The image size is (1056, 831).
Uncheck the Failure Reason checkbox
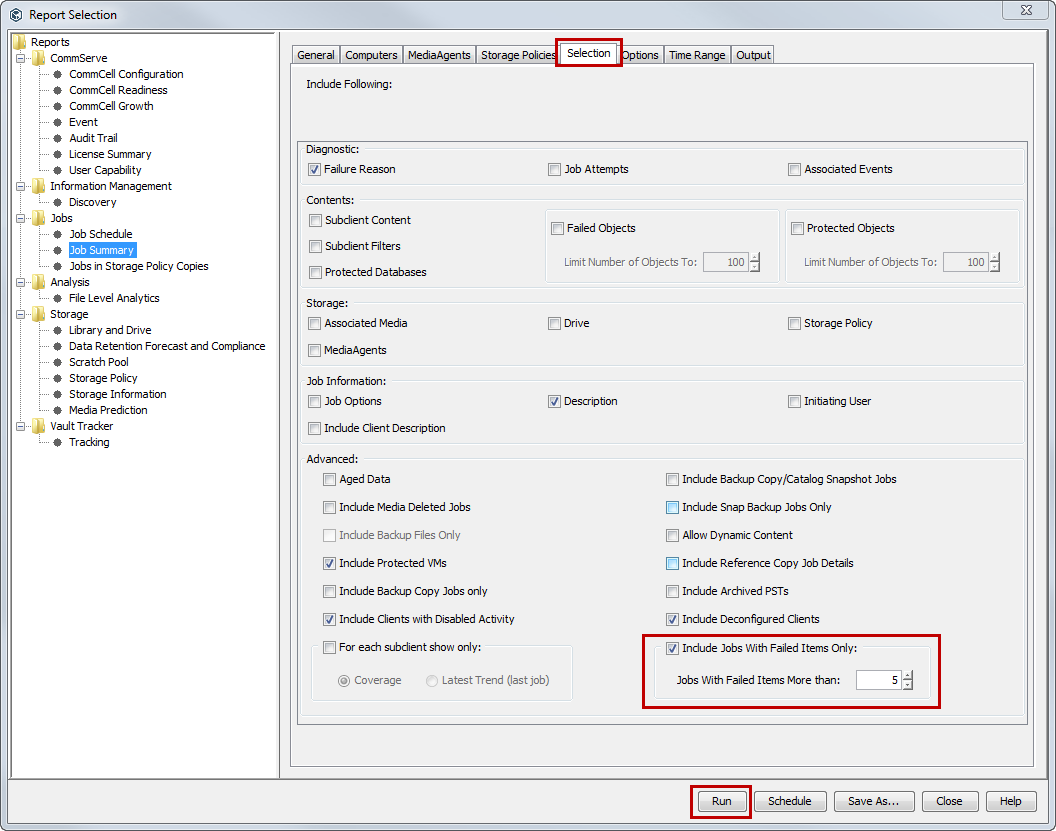pos(315,170)
